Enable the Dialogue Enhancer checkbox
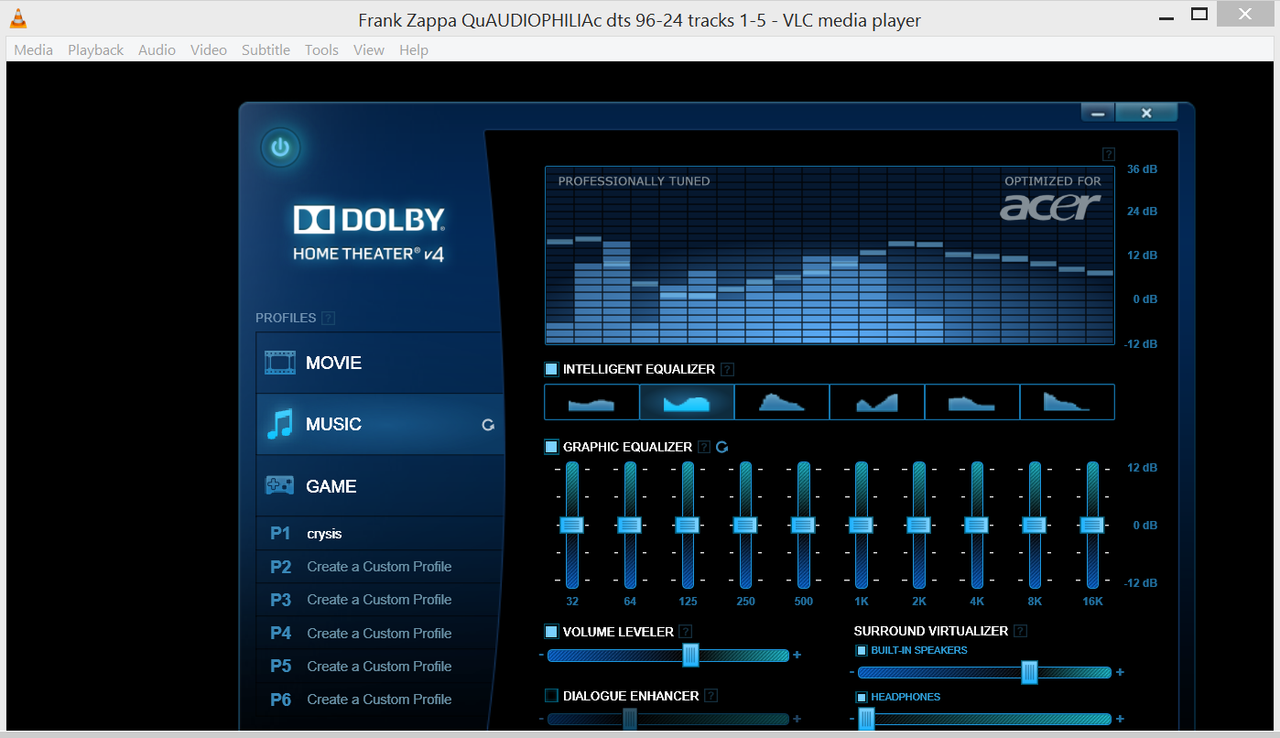 coord(551,695)
